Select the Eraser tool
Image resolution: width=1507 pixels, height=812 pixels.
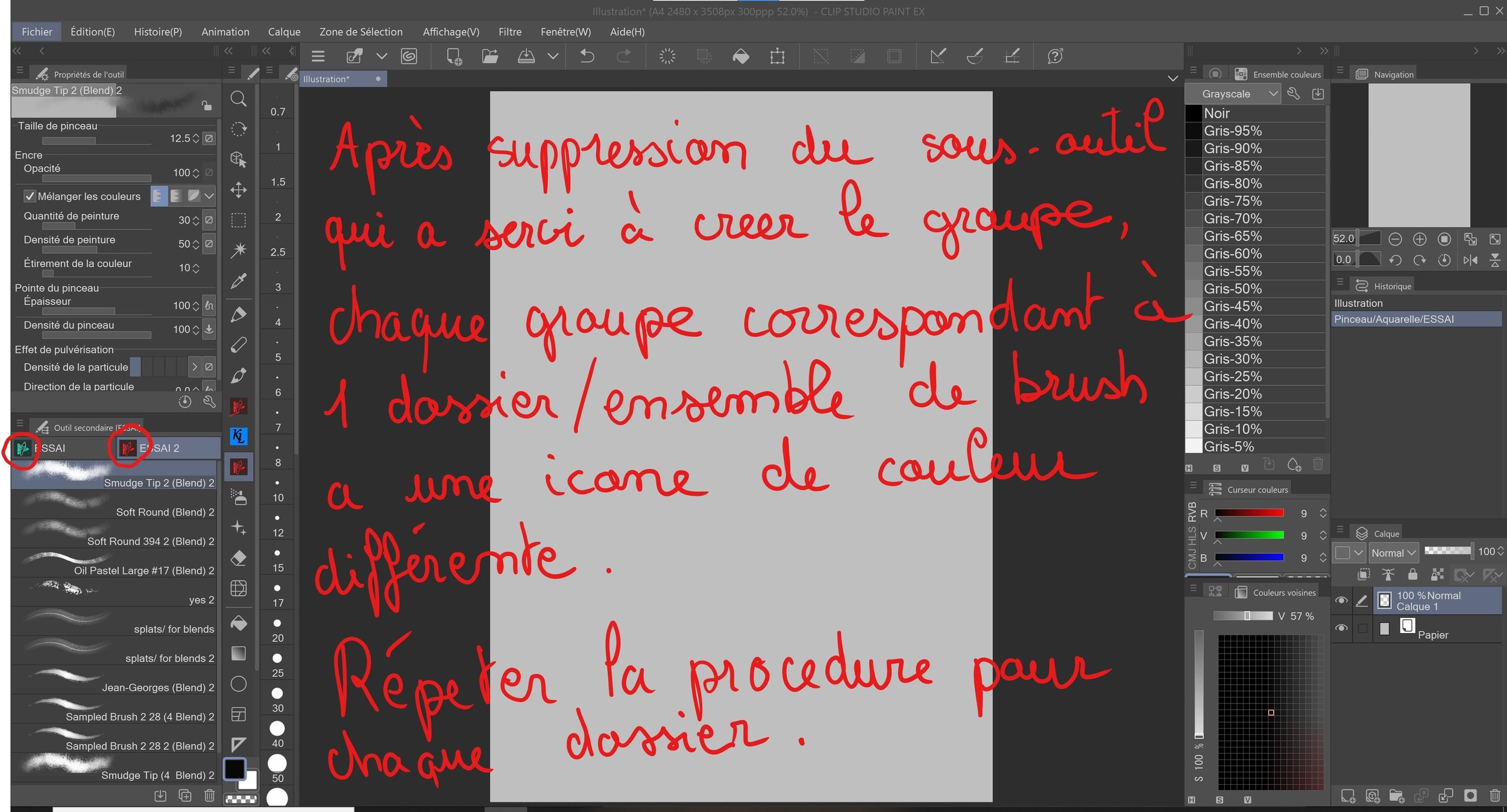pos(239,558)
